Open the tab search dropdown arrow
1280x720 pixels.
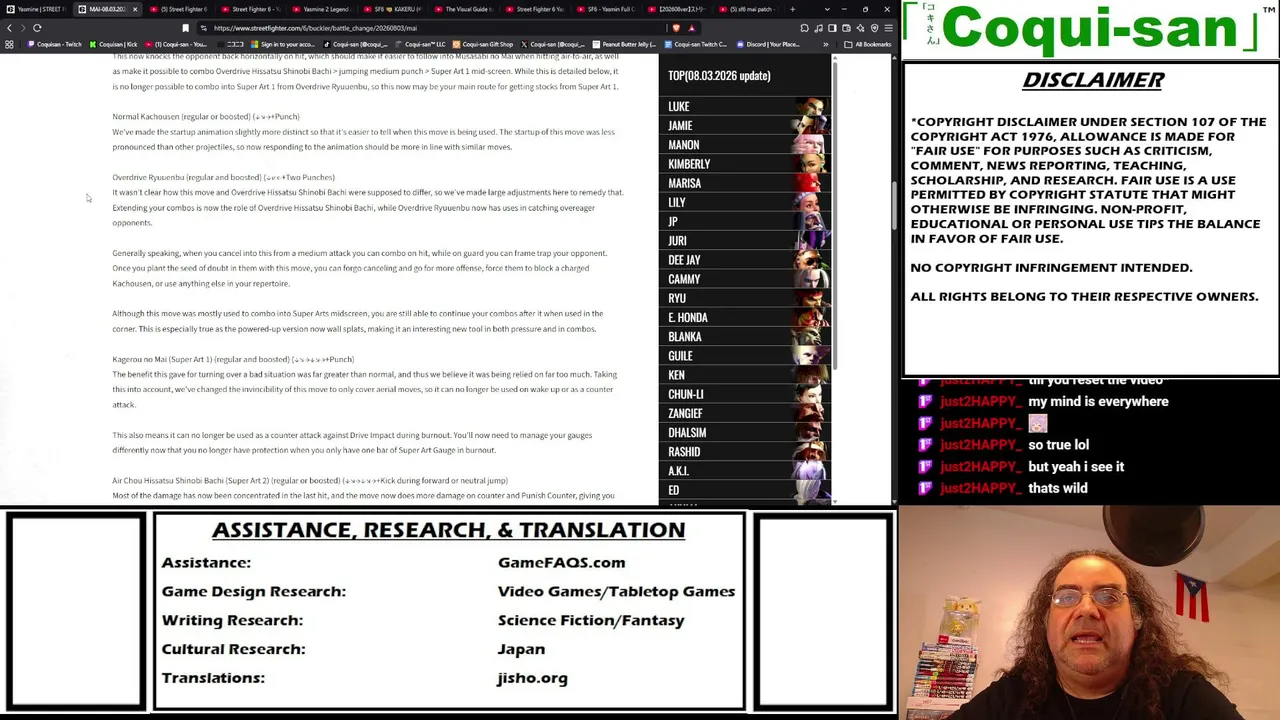(827, 9)
